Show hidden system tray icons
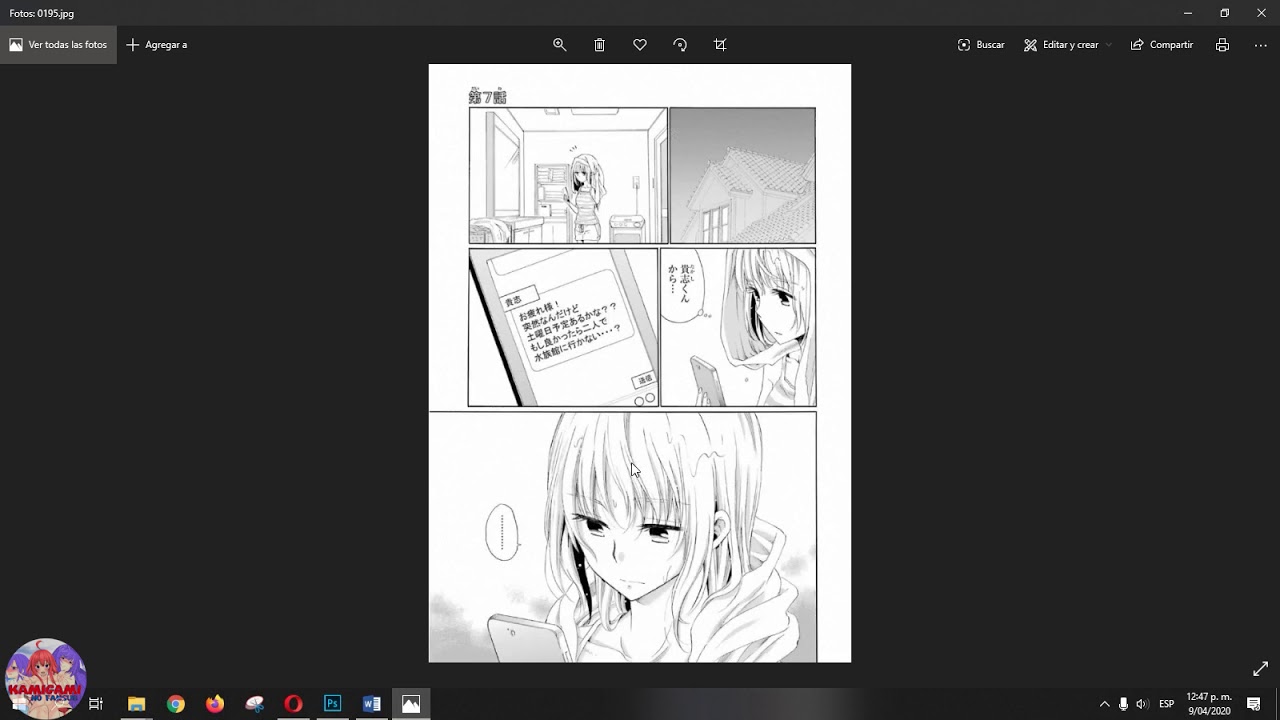This screenshot has width=1280, height=720. click(1104, 704)
